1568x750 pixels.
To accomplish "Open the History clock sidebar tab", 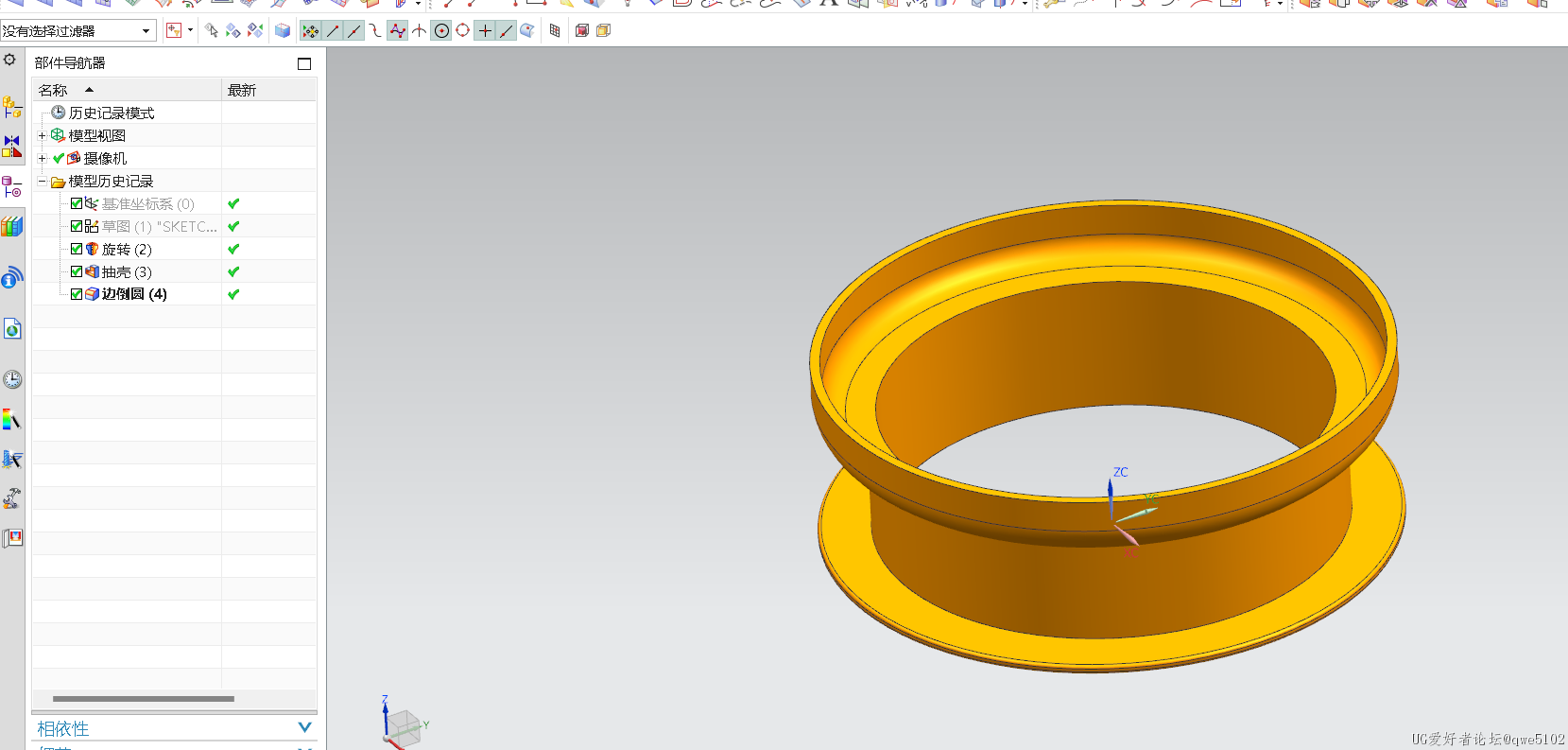I will (x=11, y=379).
